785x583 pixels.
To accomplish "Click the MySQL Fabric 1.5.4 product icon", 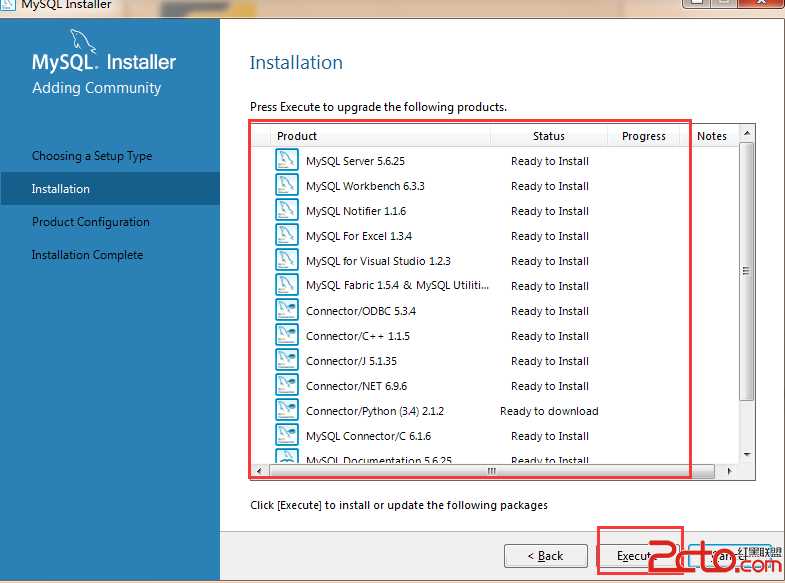I will tap(286, 285).
